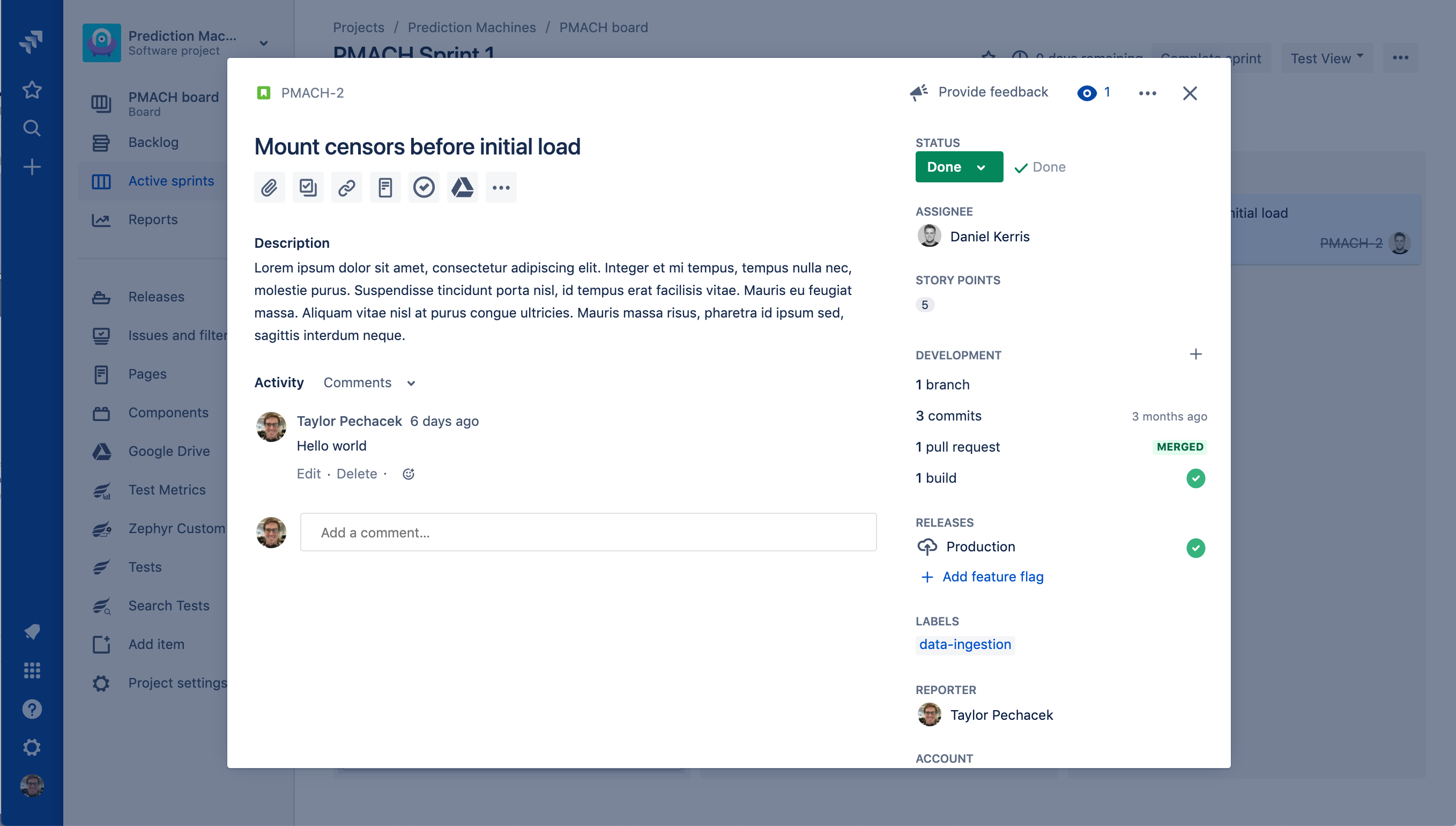Click the star icon in left sidebar
The height and width of the screenshot is (826, 1456).
coord(32,90)
